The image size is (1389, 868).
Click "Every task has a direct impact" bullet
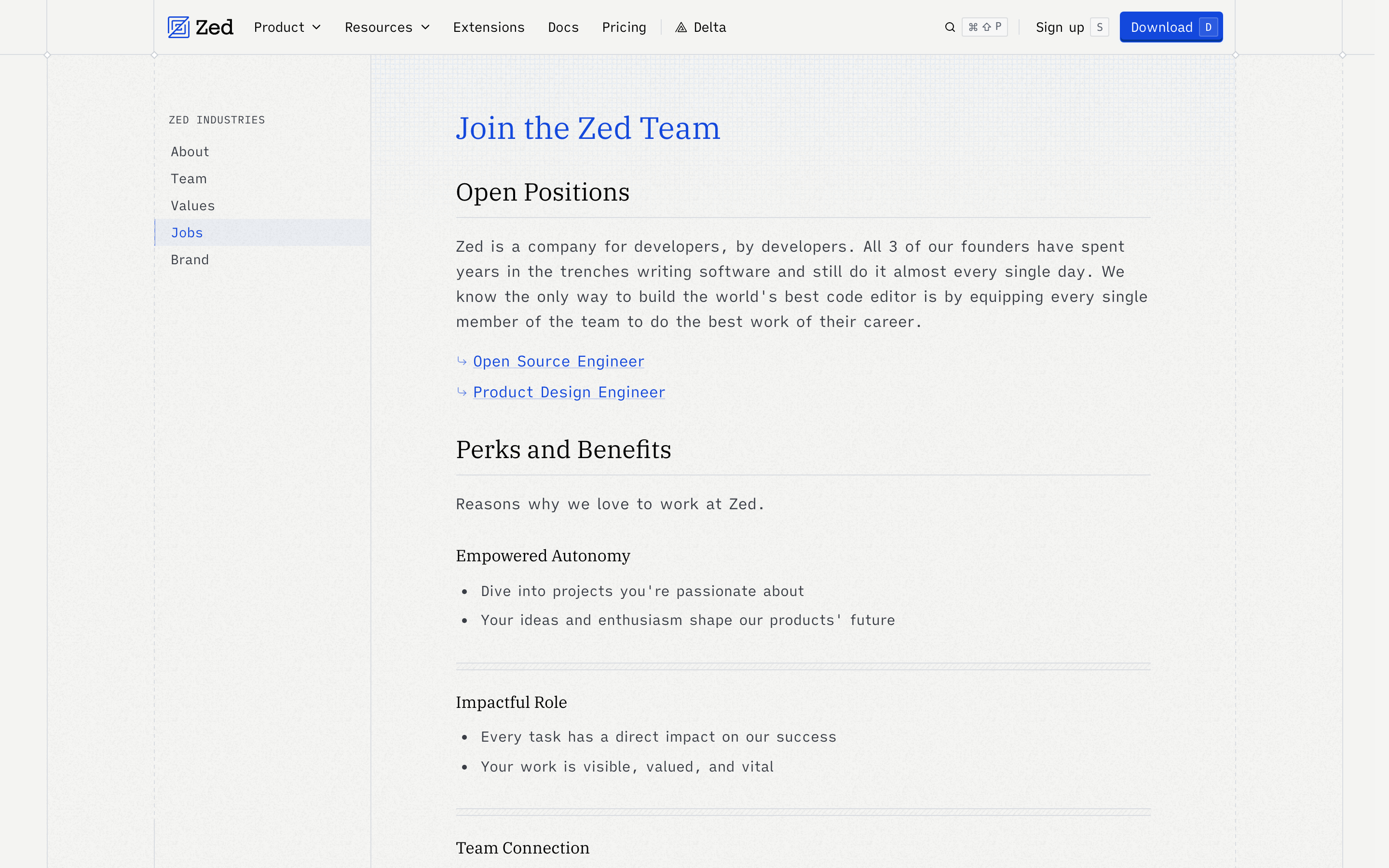[x=658, y=737]
